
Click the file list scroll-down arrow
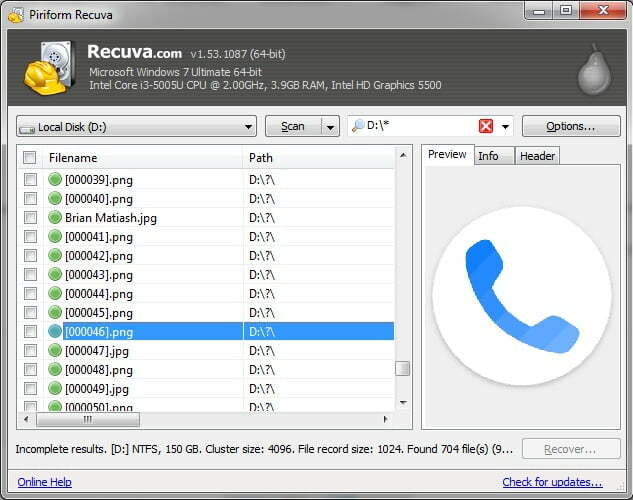(403, 403)
